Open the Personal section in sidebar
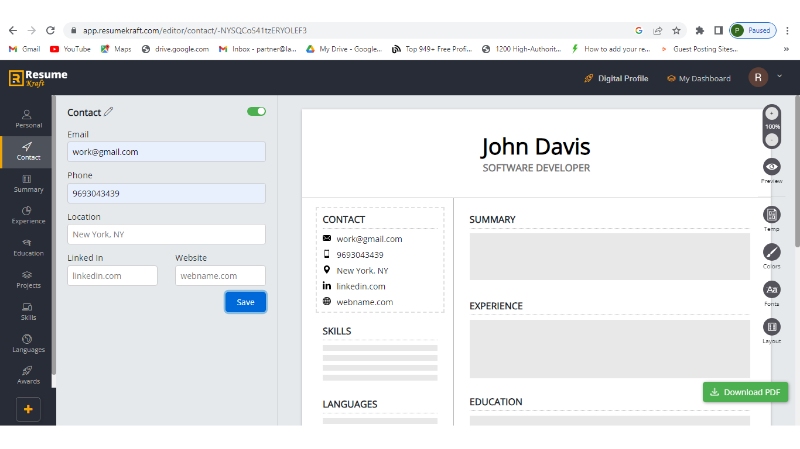The image size is (800, 449). [x=28, y=118]
